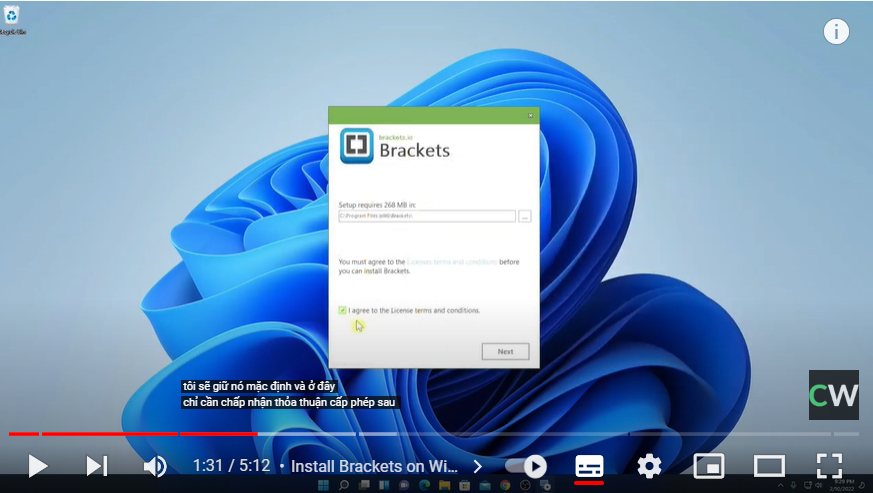The image size is (873, 493).
Task: Mute the video volume
Action: click(155, 466)
